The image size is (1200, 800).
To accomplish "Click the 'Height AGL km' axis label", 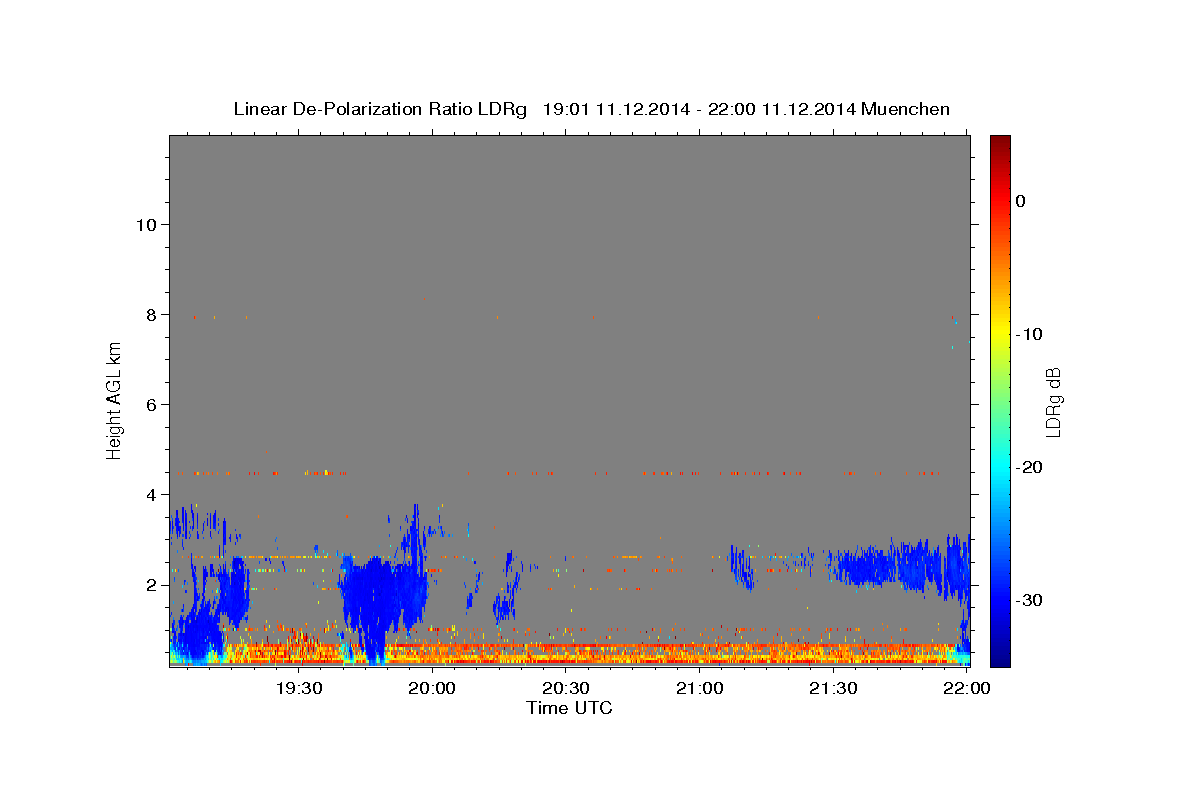I will 114,400.
